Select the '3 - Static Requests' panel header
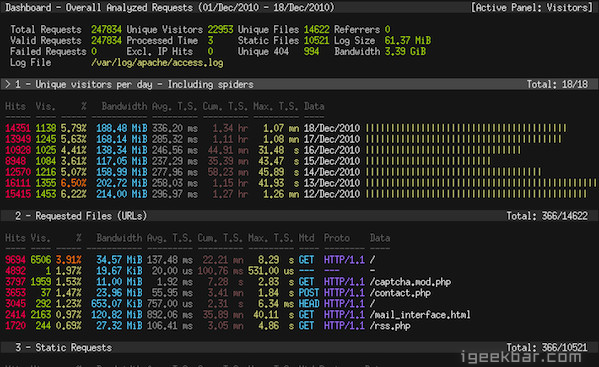The image size is (599, 367). click(300, 347)
